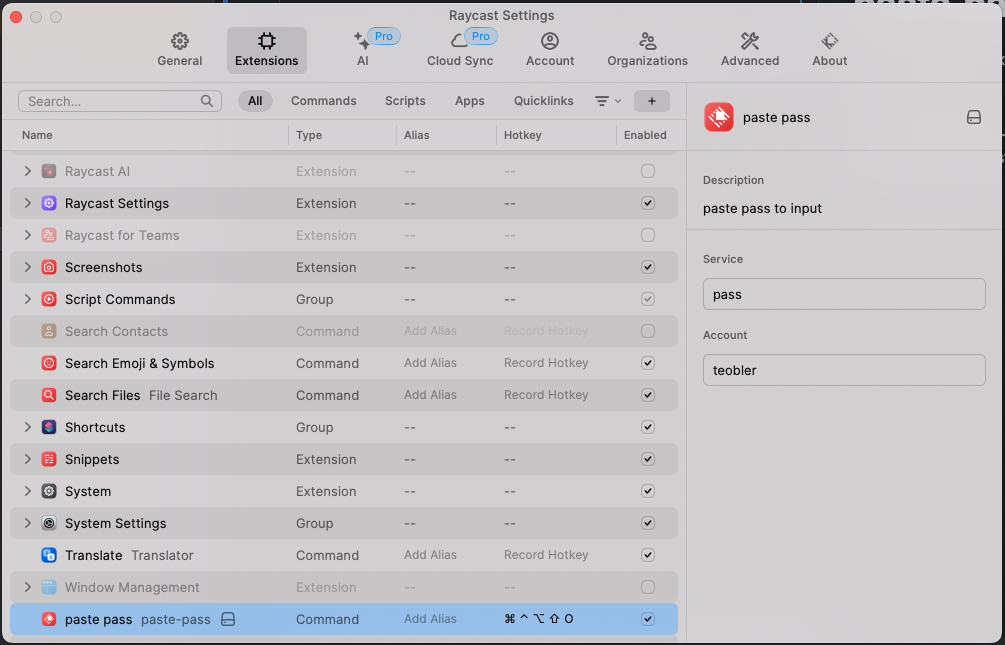Open the filter options dropdown
Image resolution: width=1005 pixels, height=645 pixels.
tap(608, 101)
